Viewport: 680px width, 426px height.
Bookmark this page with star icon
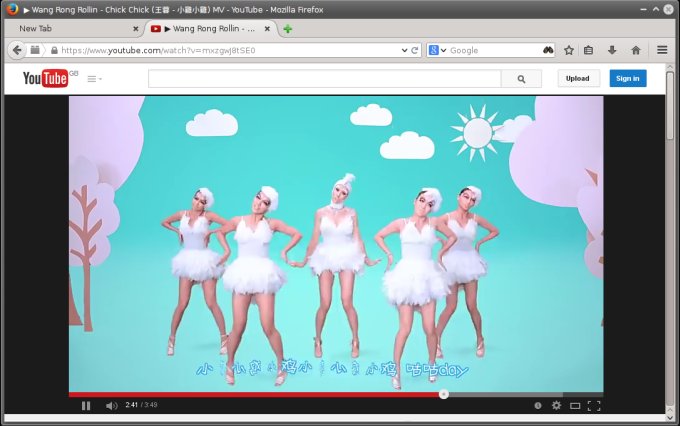569,50
